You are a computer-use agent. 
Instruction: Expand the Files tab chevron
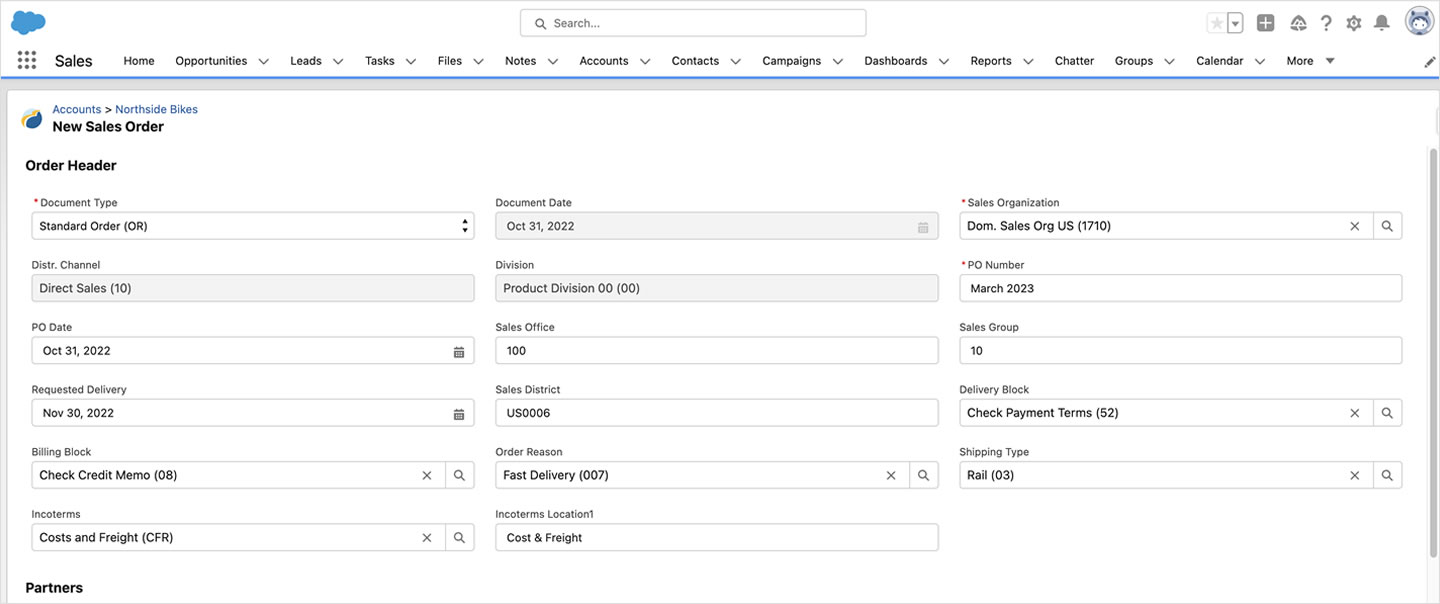point(478,61)
